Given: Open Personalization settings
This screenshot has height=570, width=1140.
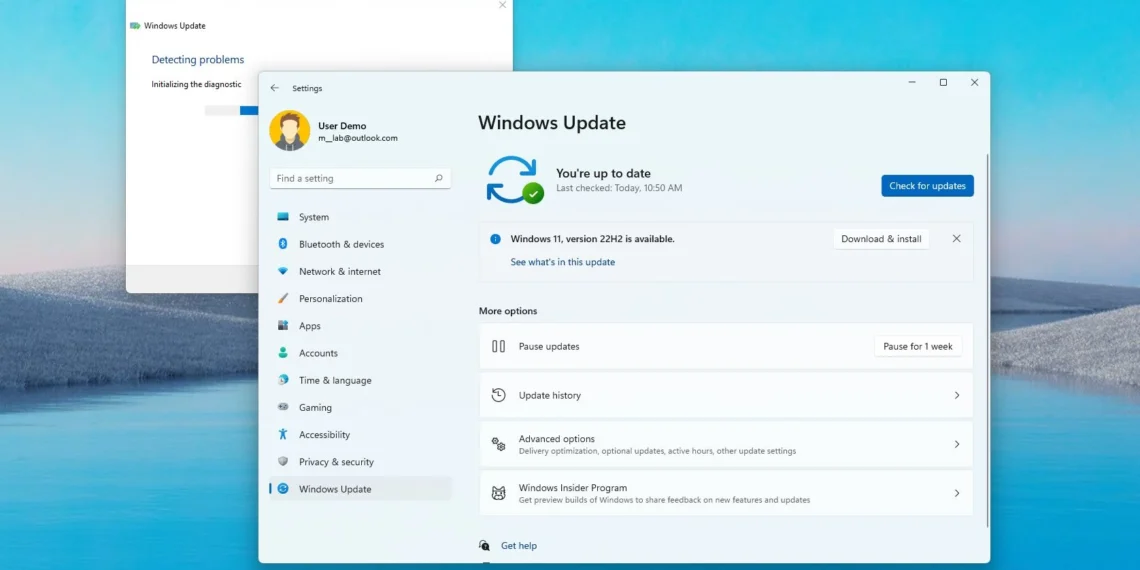Looking at the screenshot, I should point(361,298).
